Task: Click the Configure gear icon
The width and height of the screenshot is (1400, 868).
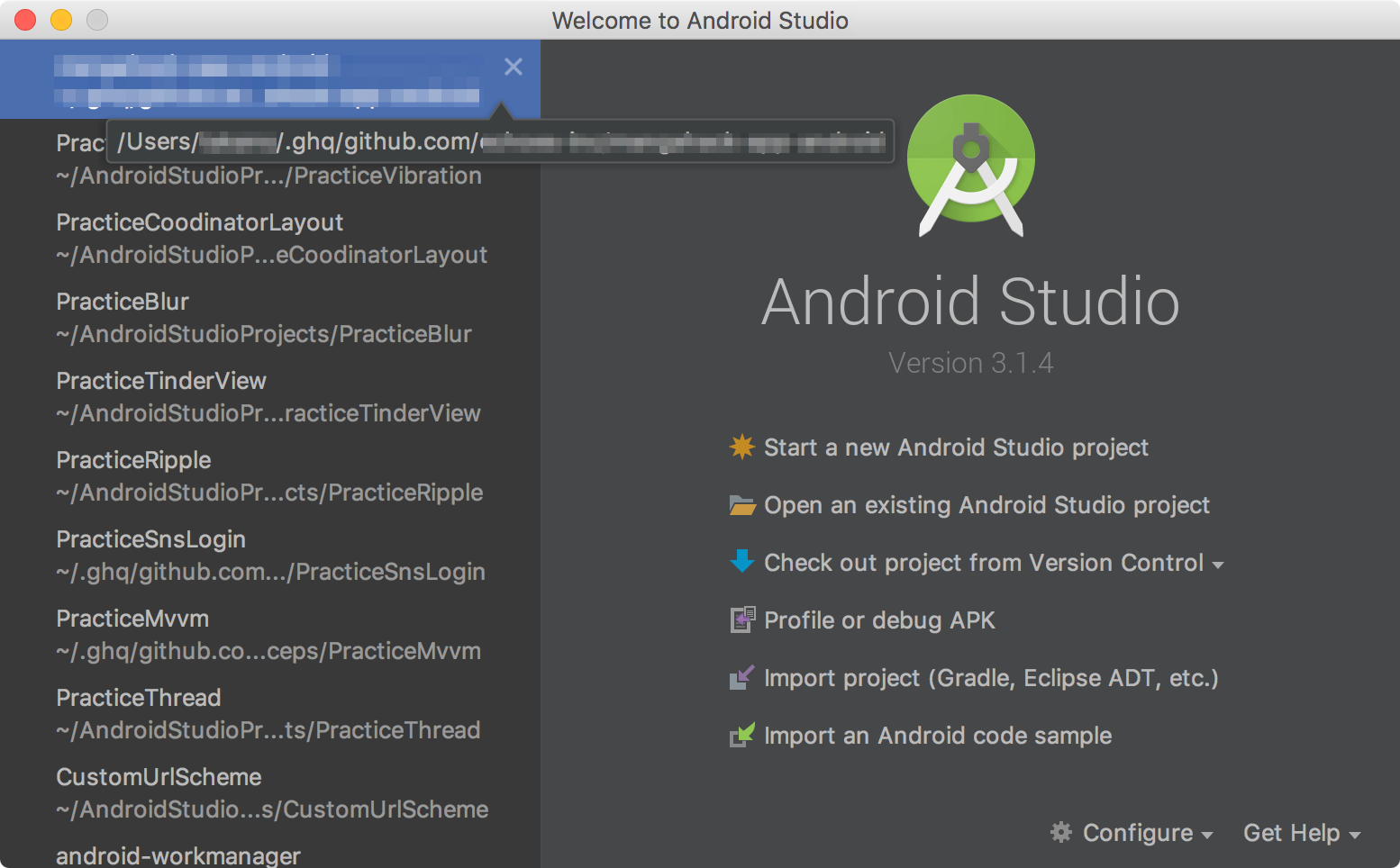Action: [1061, 833]
